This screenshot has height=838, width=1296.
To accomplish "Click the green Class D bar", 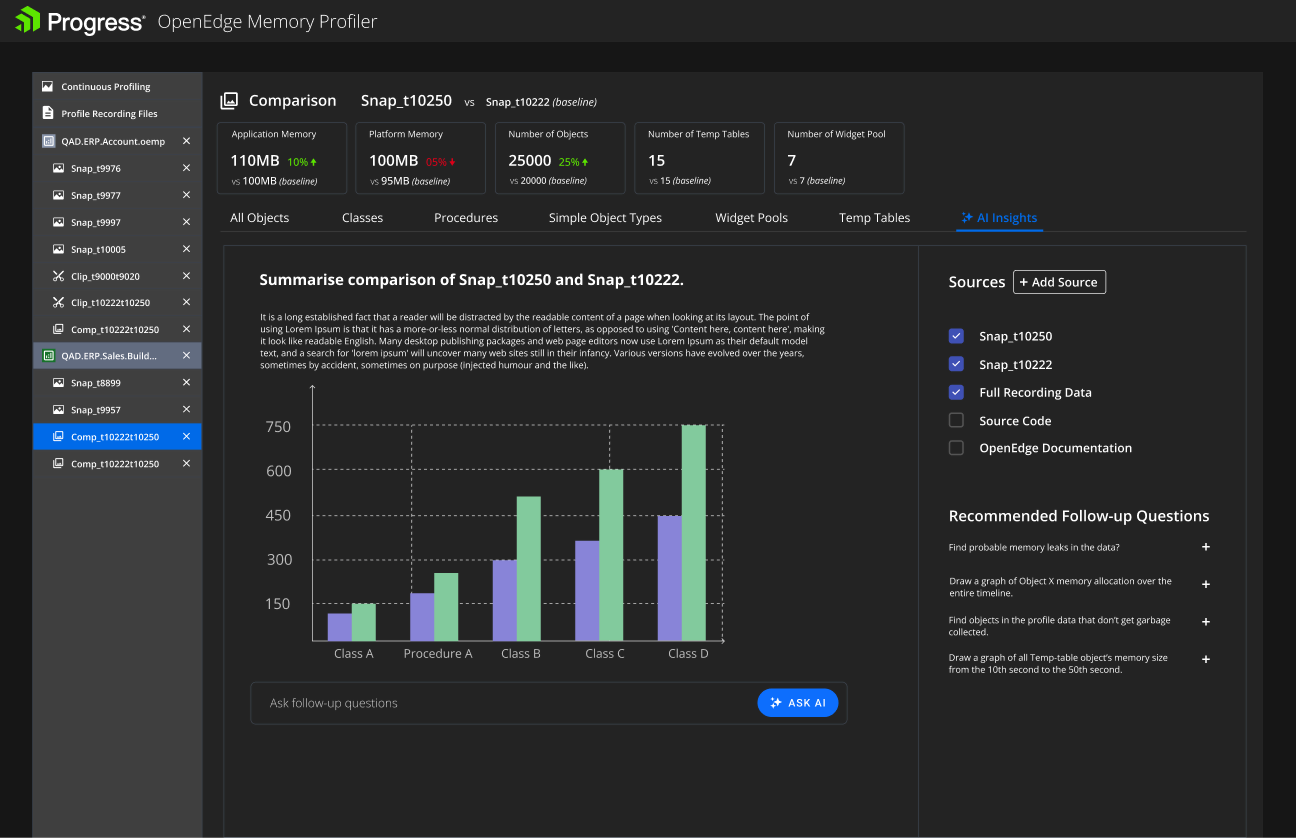I will coord(694,533).
